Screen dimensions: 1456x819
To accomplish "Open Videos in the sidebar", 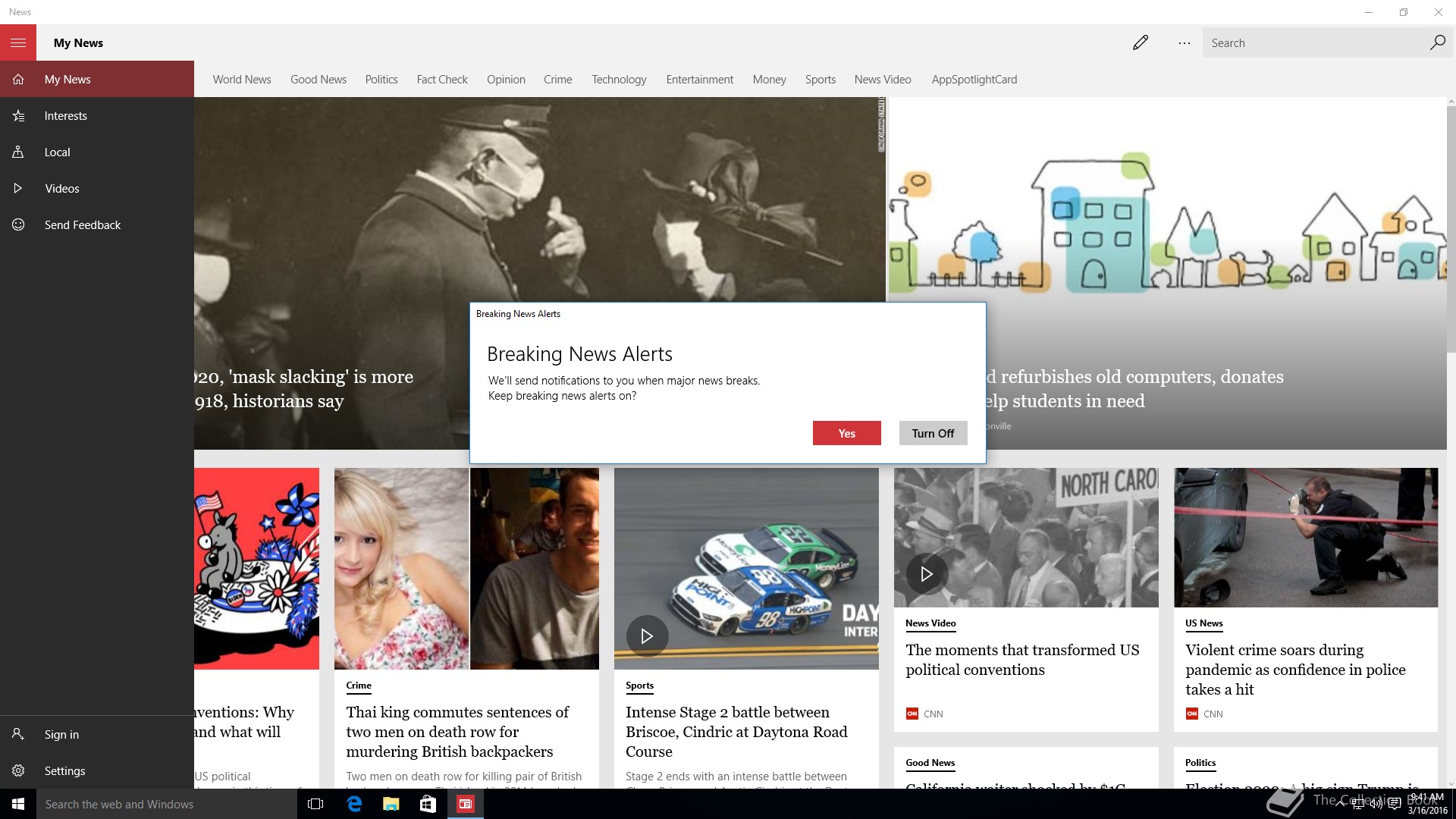I will pos(97,189).
